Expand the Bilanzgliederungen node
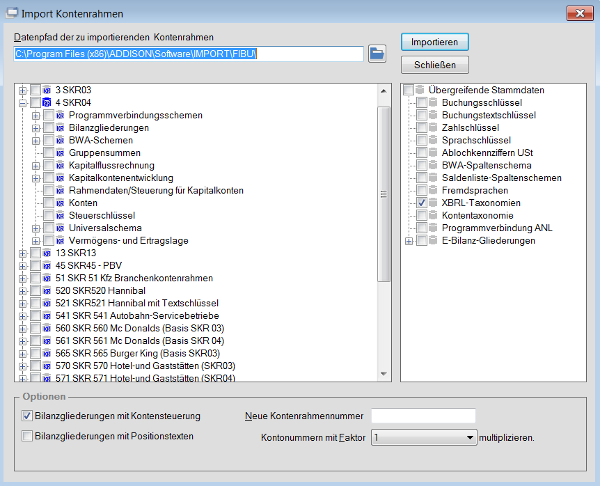This screenshot has height=486, width=600. pyautogui.click(x=36, y=128)
